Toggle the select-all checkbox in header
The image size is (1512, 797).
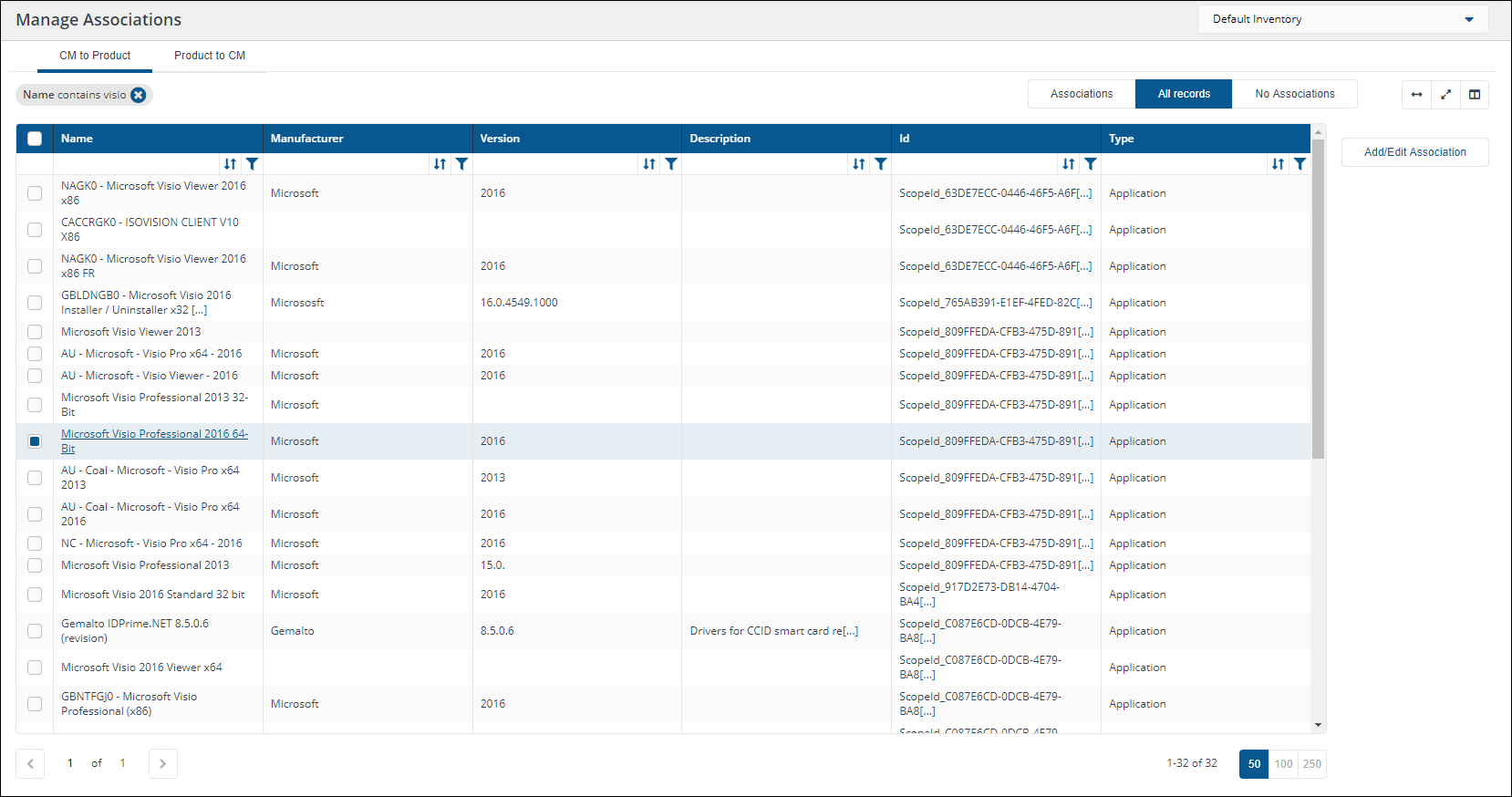pyautogui.click(x=35, y=139)
